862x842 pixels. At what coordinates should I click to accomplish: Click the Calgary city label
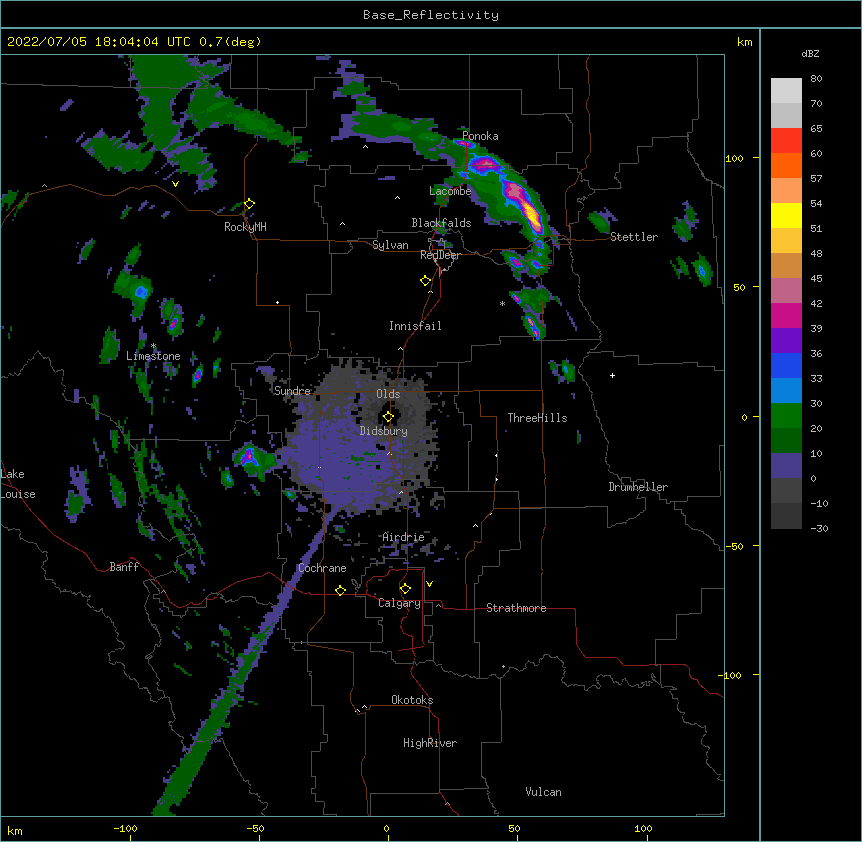coord(399,603)
